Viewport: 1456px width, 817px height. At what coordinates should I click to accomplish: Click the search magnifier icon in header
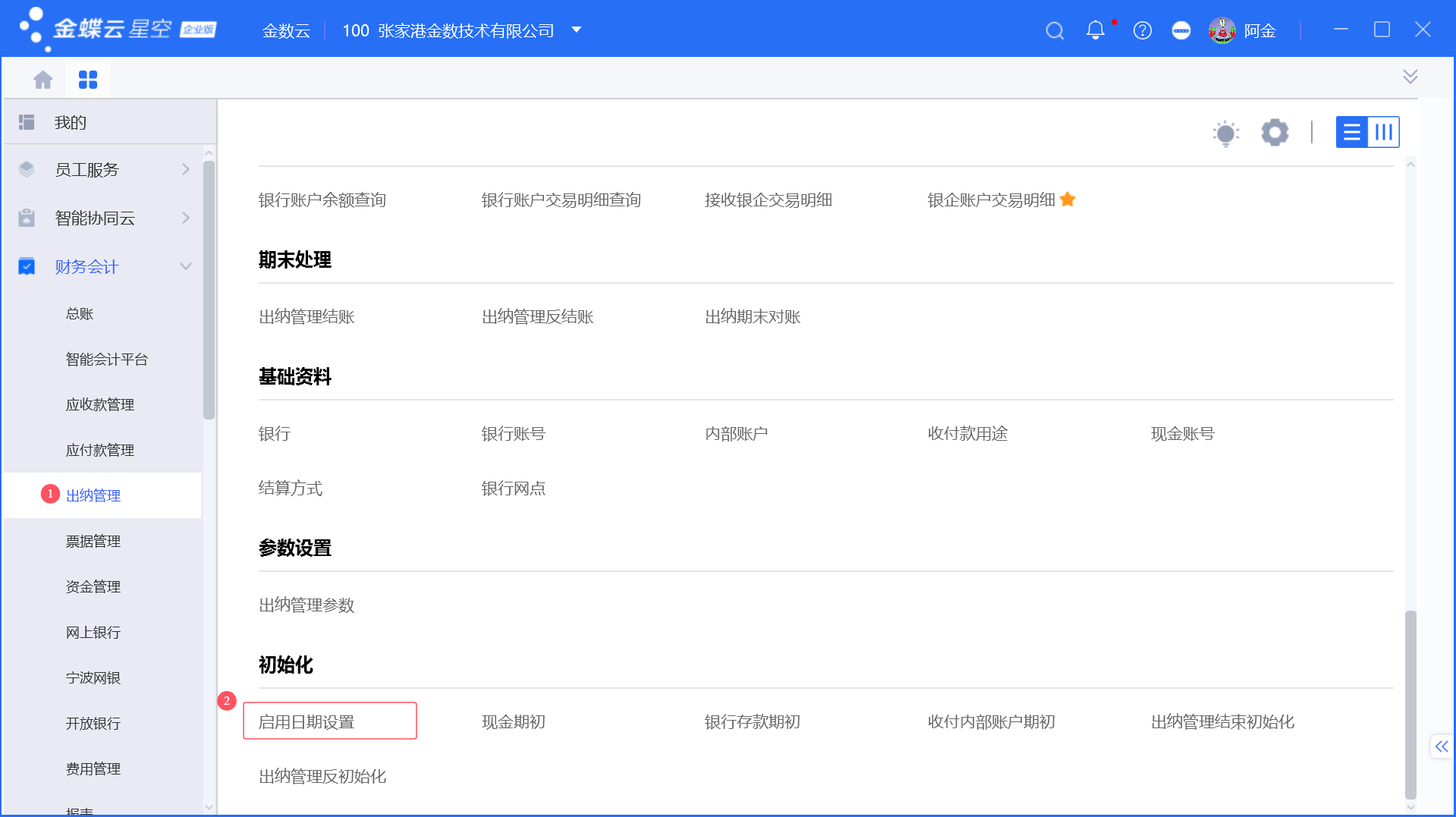click(x=1055, y=30)
